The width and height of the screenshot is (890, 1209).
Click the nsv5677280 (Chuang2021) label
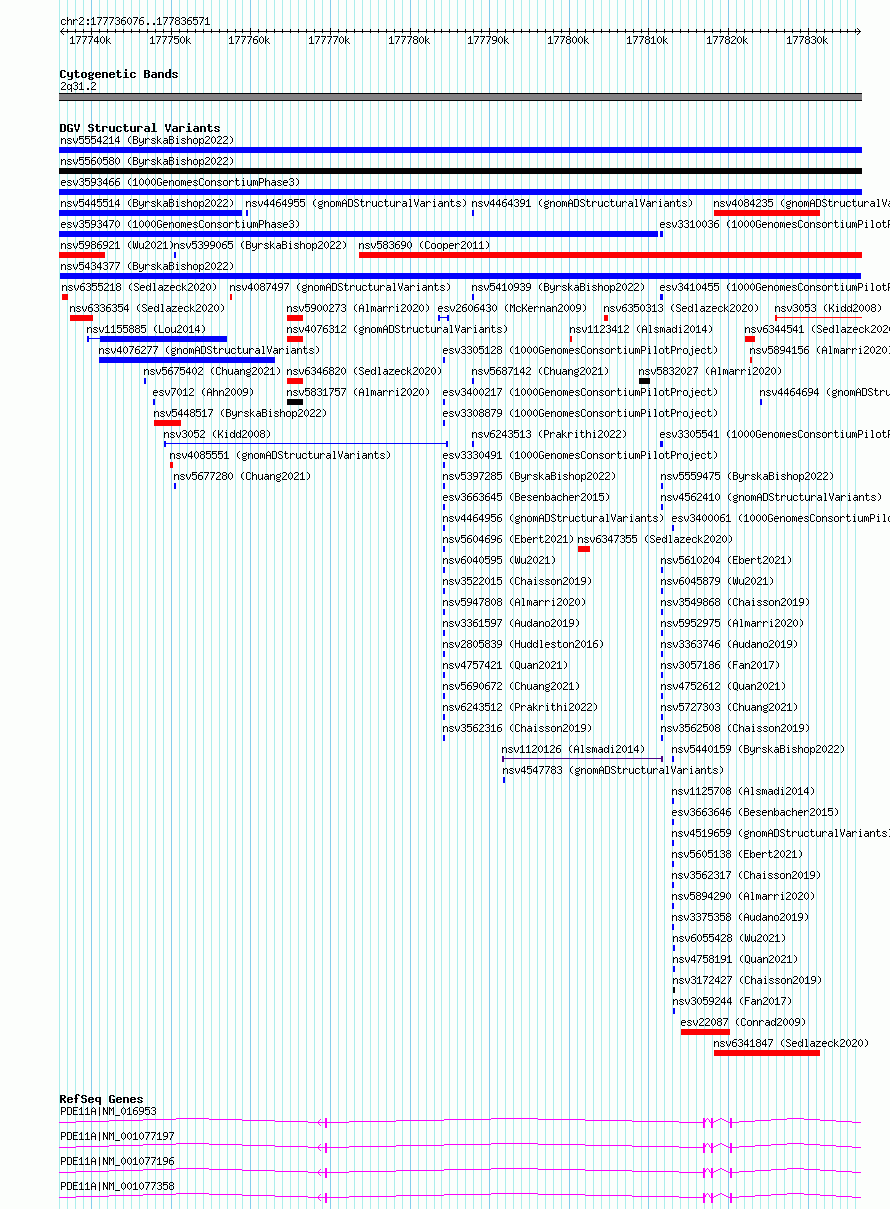(x=242, y=476)
